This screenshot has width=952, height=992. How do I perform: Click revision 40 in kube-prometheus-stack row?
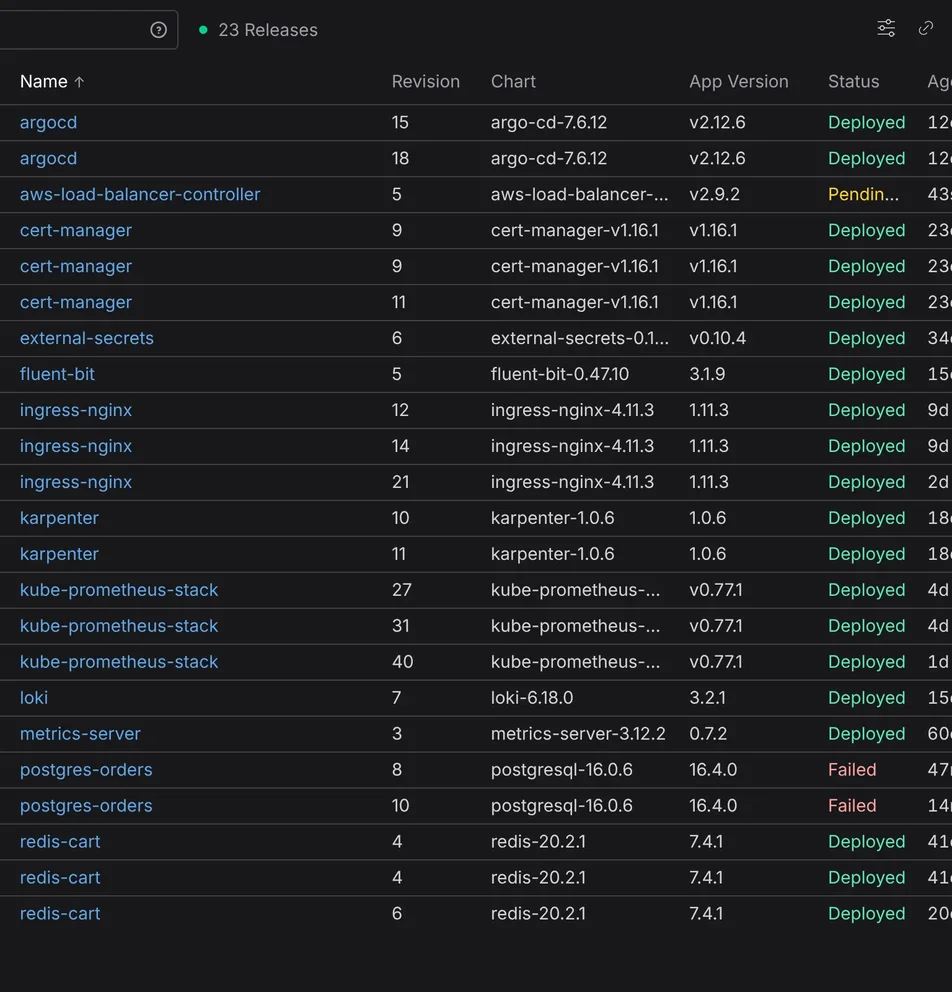click(402, 662)
